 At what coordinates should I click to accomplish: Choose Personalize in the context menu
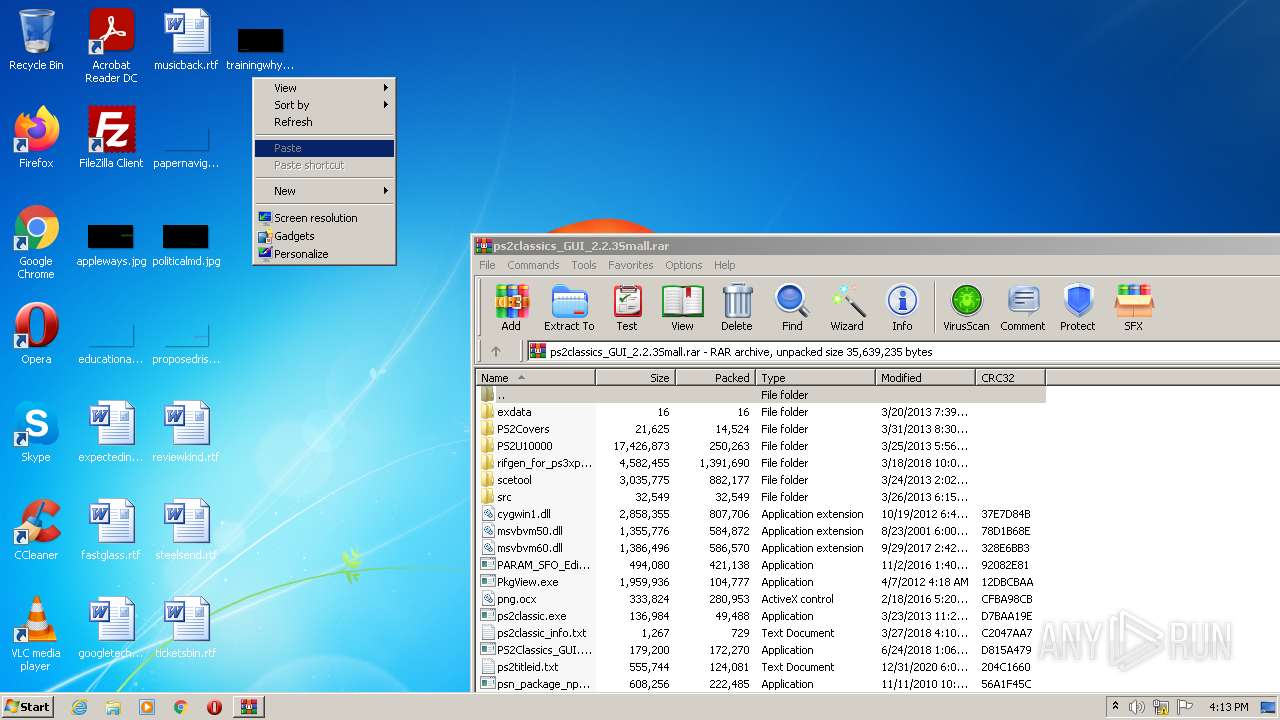(324, 254)
